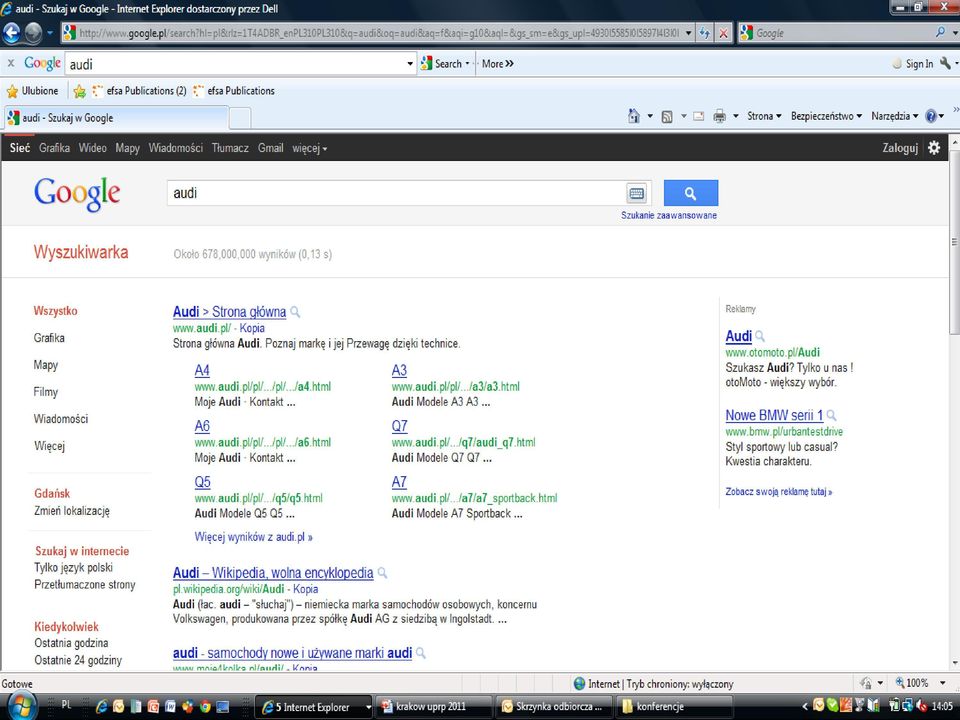Open the Q7 sitelink
The width and height of the screenshot is (960, 720).
(x=399, y=426)
